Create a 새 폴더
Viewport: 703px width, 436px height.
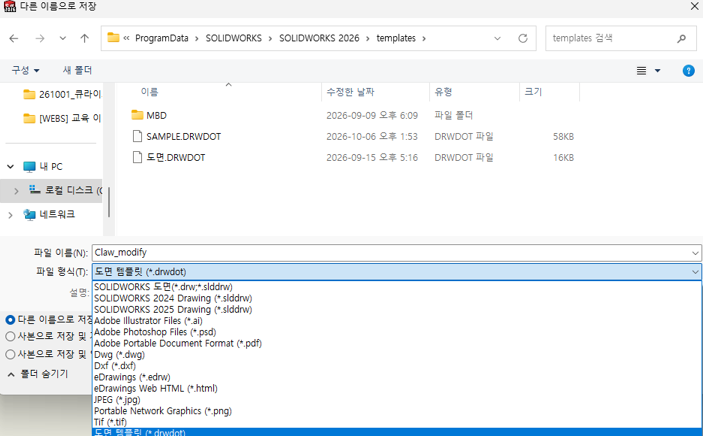(77, 70)
